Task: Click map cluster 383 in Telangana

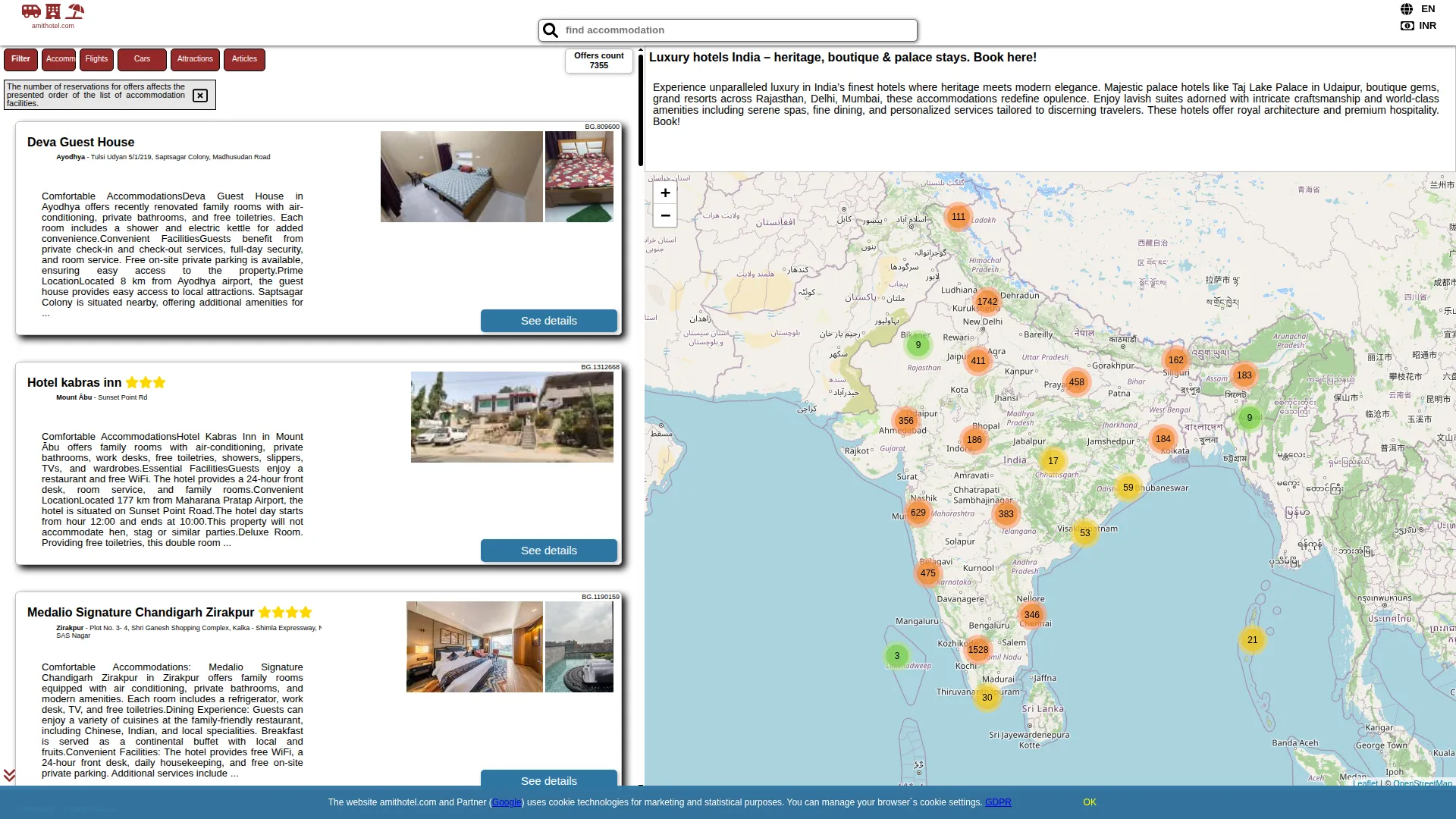Action: (1006, 514)
